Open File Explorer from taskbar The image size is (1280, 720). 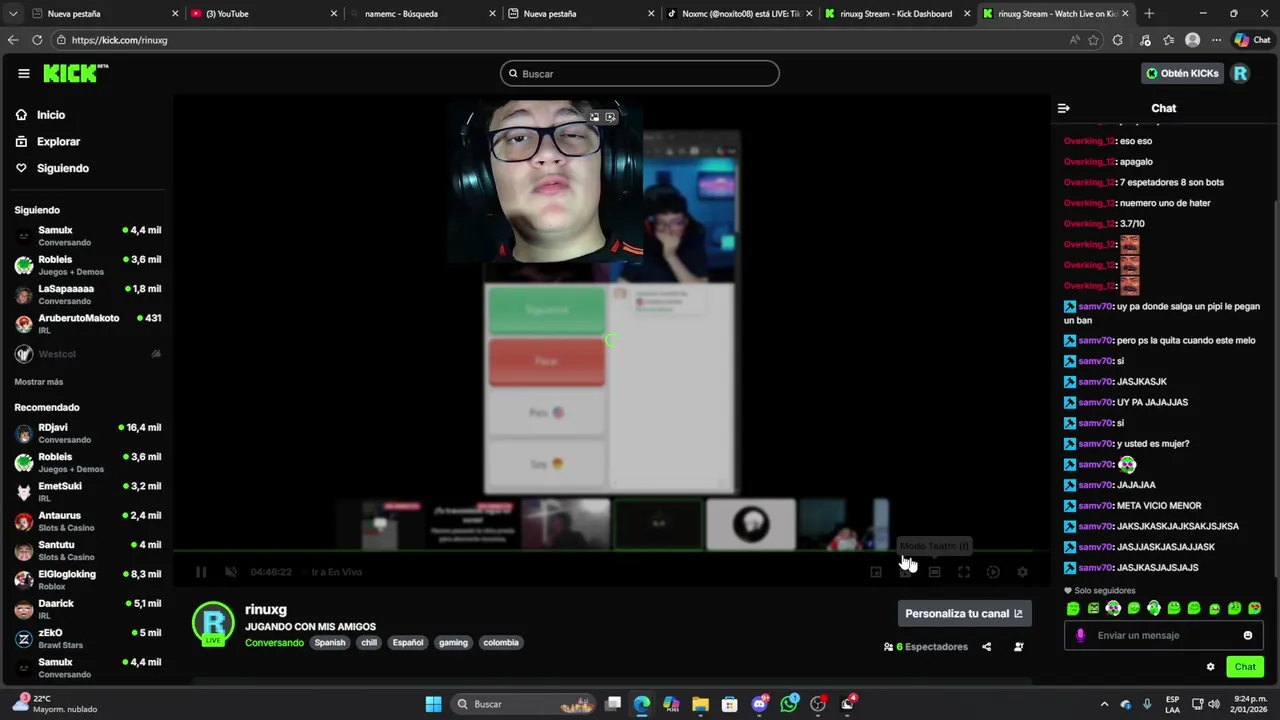pyautogui.click(x=700, y=704)
